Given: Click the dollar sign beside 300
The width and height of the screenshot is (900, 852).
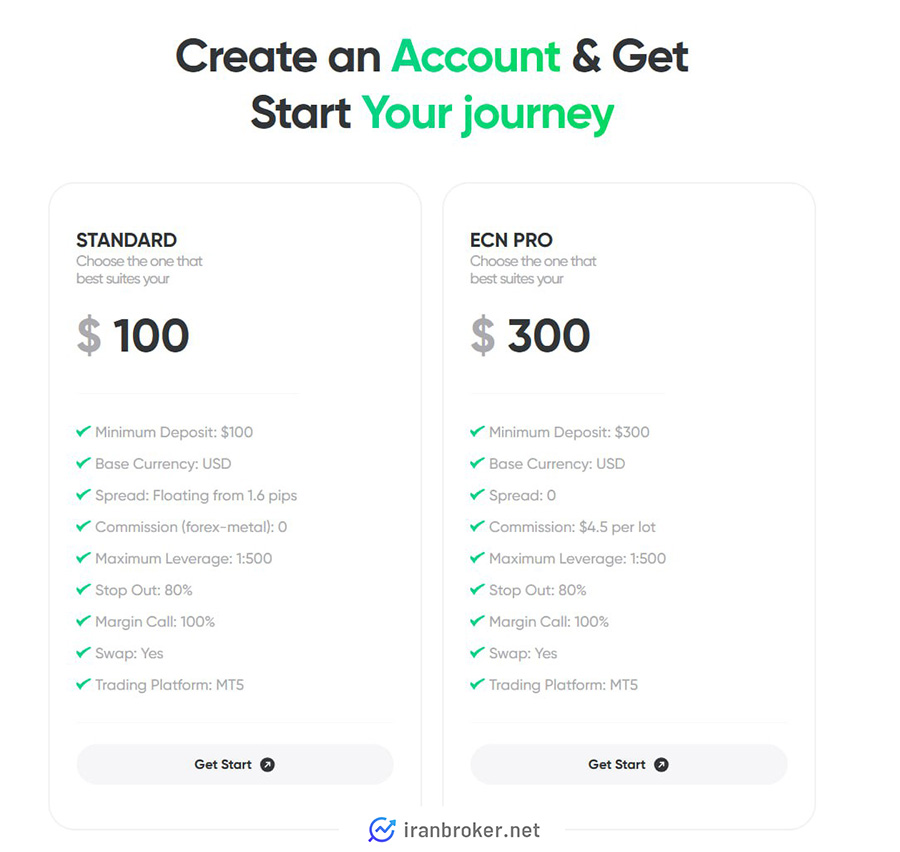Looking at the screenshot, I should click(x=483, y=335).
